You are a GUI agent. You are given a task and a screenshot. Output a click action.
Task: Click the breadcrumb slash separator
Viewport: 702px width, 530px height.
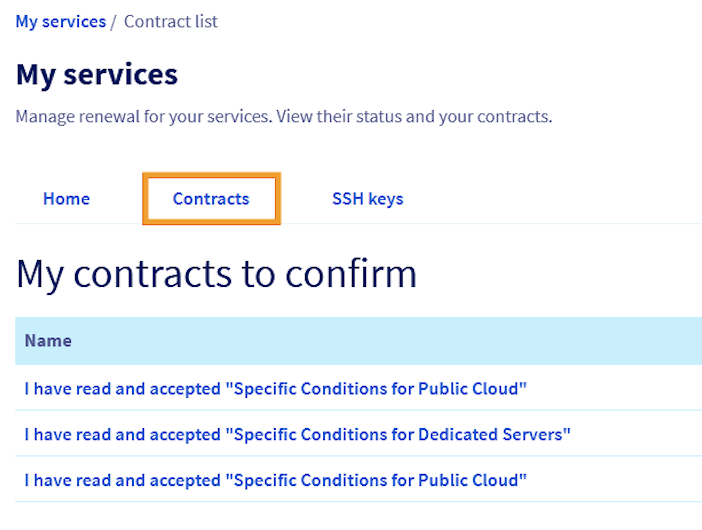pyautogui.click(x=114, y=21)
